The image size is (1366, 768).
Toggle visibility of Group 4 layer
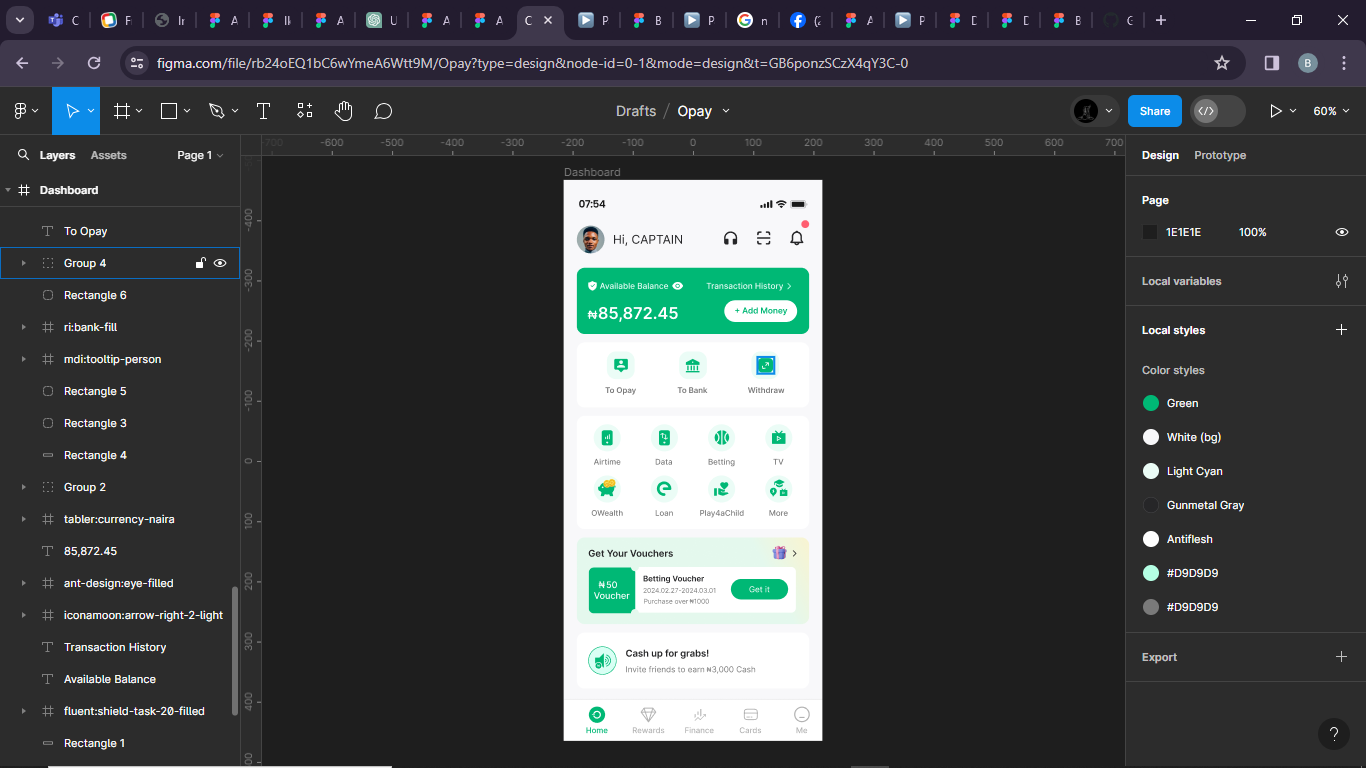coord(220,263)
